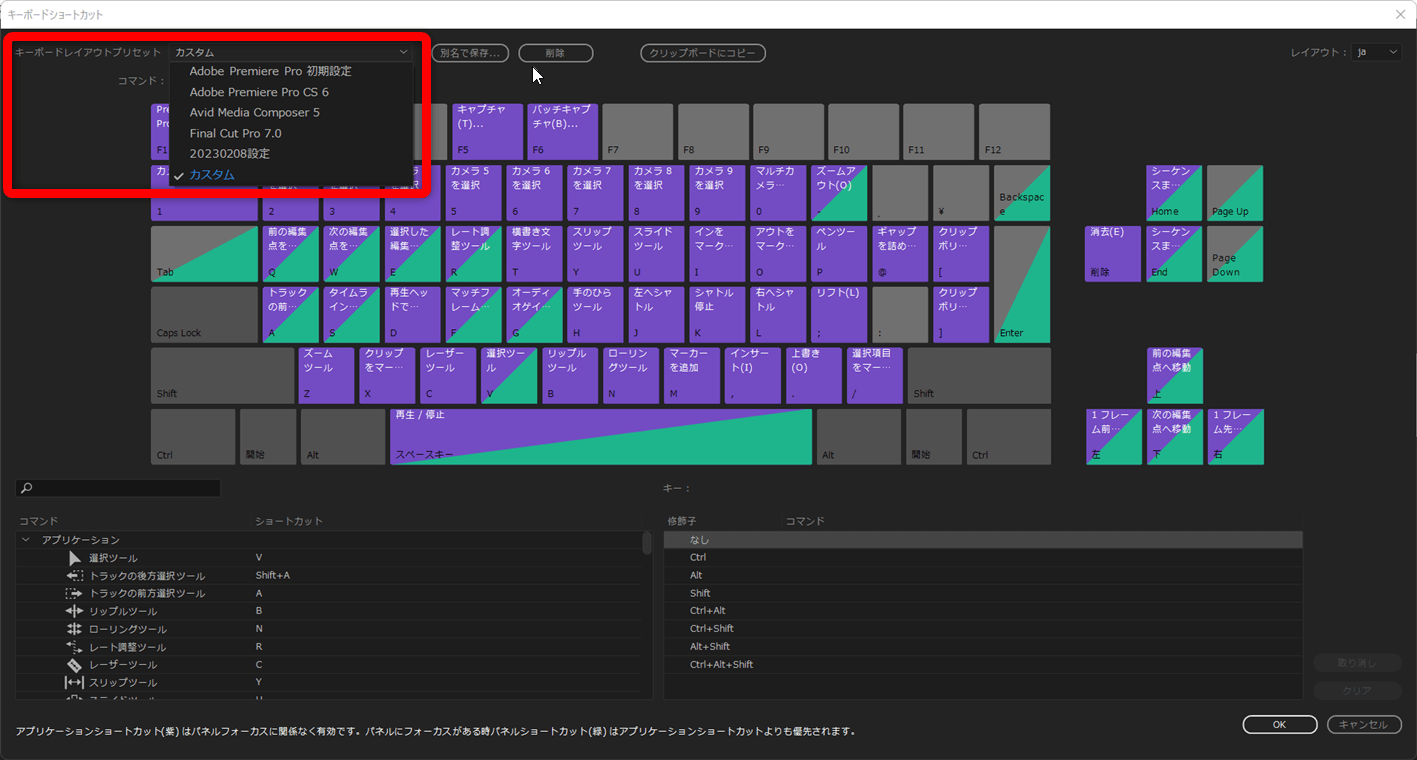1417x760 pixels.
Task: Click the B key リップルツール
Action: pyautogui.click(x=570, y=376)
